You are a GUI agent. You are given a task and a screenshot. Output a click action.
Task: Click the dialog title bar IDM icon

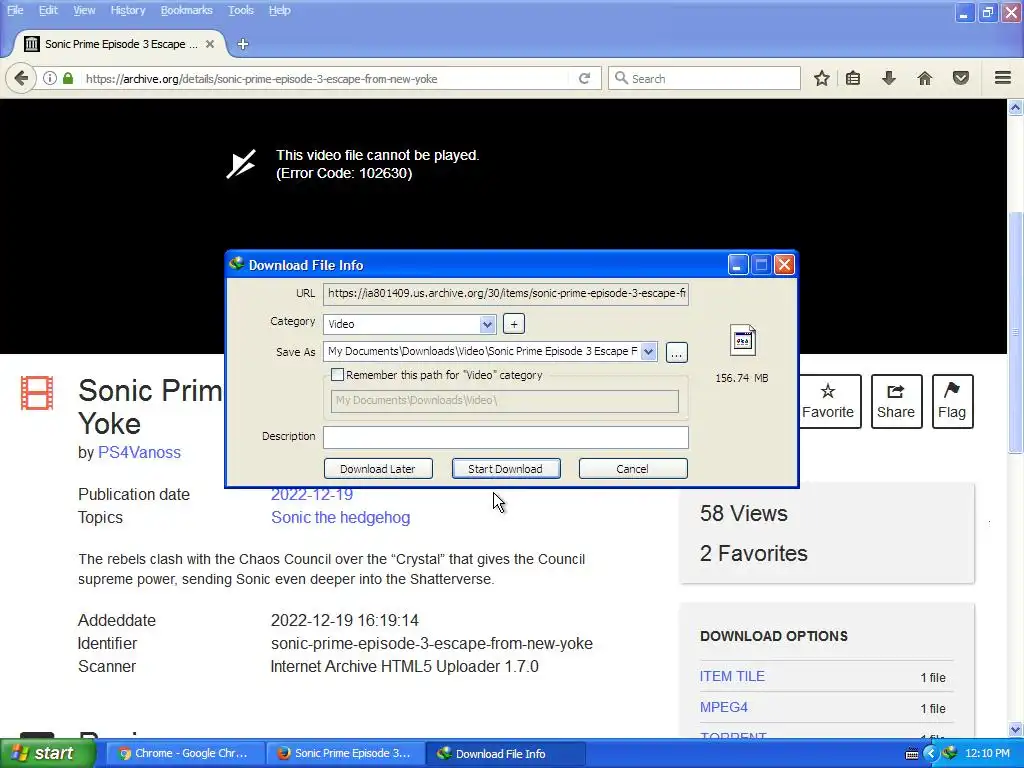tap(236, 264)
